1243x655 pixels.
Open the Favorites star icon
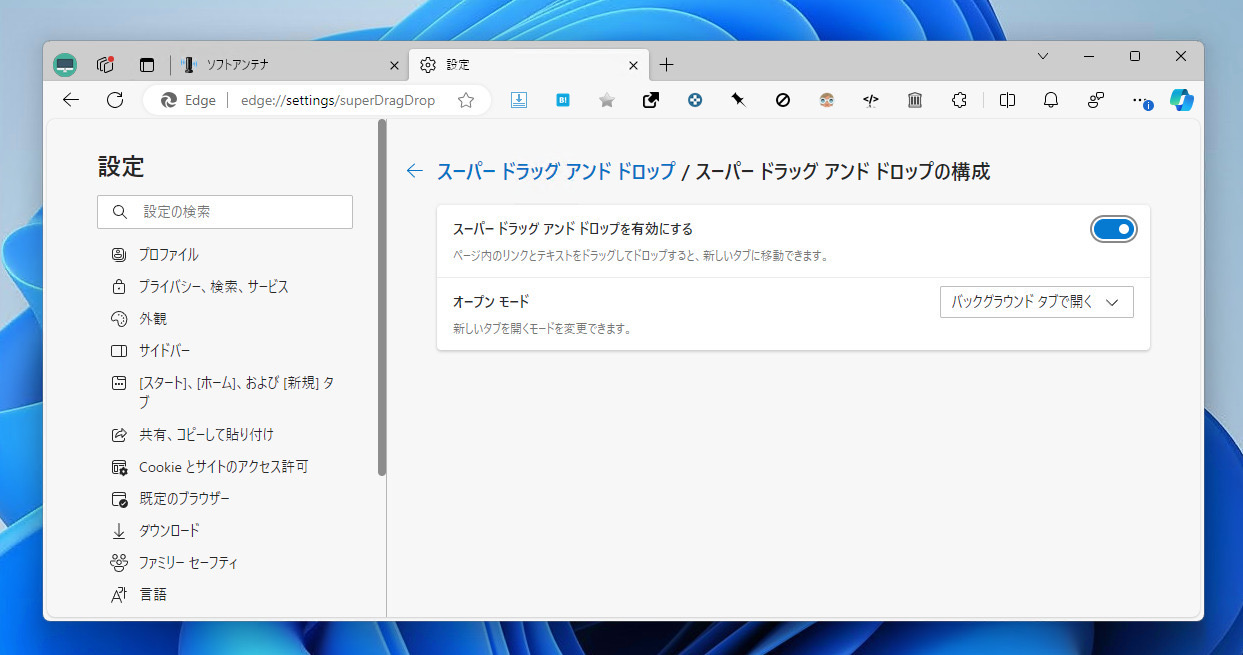click(606, 100)
